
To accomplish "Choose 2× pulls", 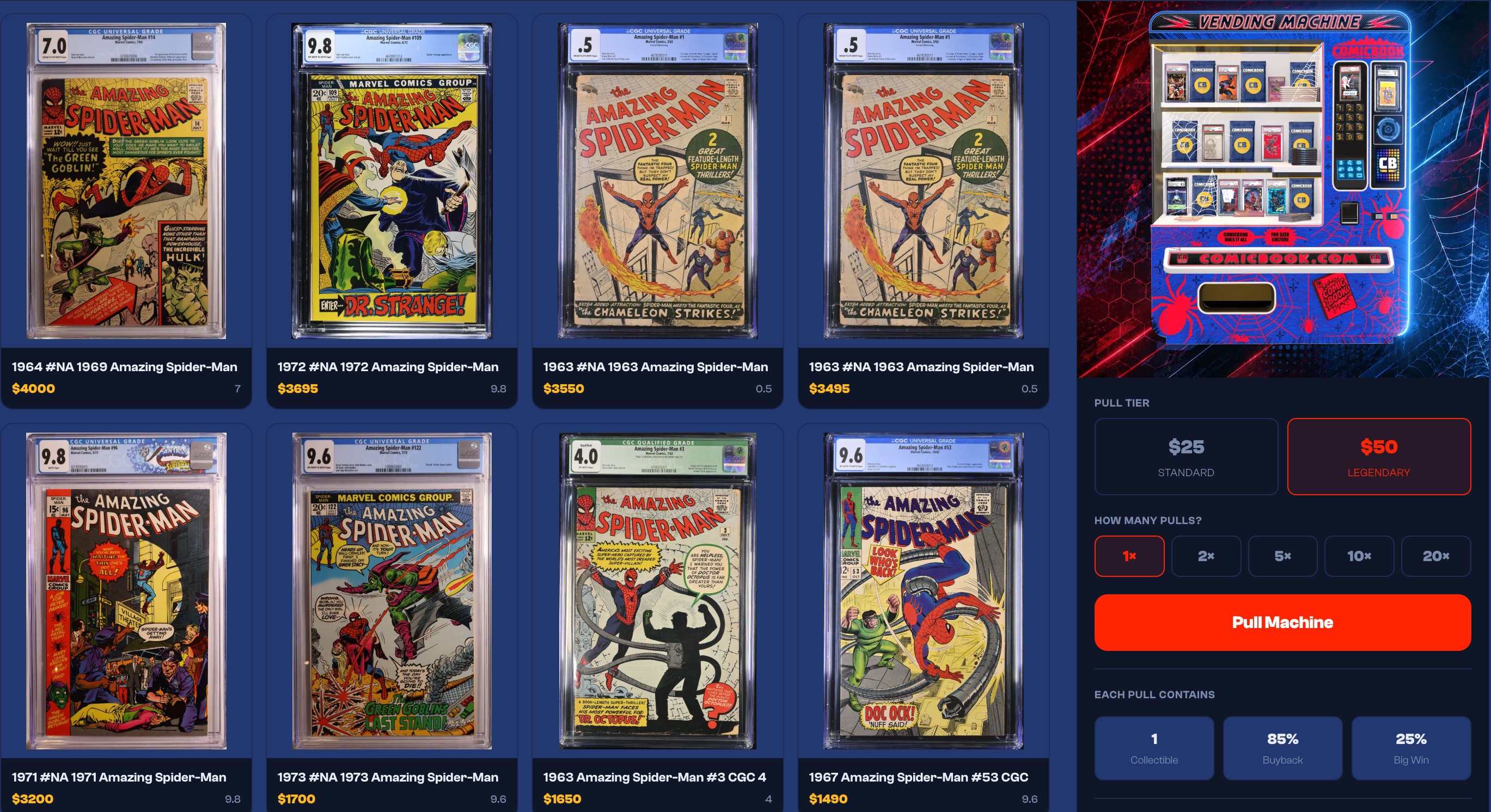I will click(x=1206, y=556).
